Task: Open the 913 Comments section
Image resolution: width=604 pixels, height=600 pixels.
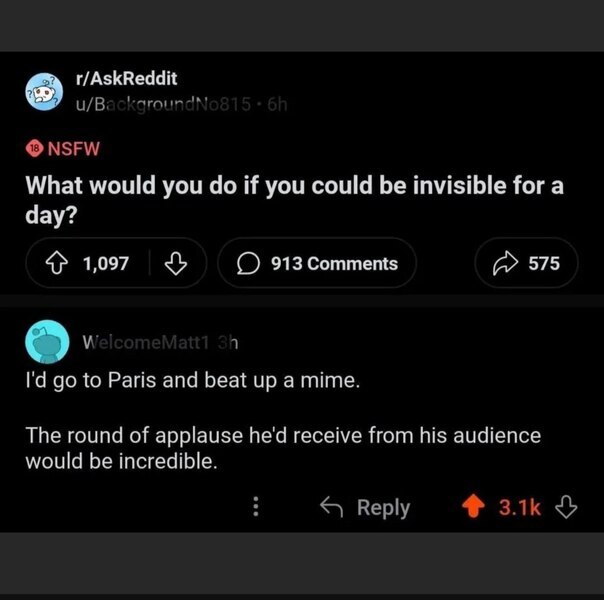Action: 317,264
